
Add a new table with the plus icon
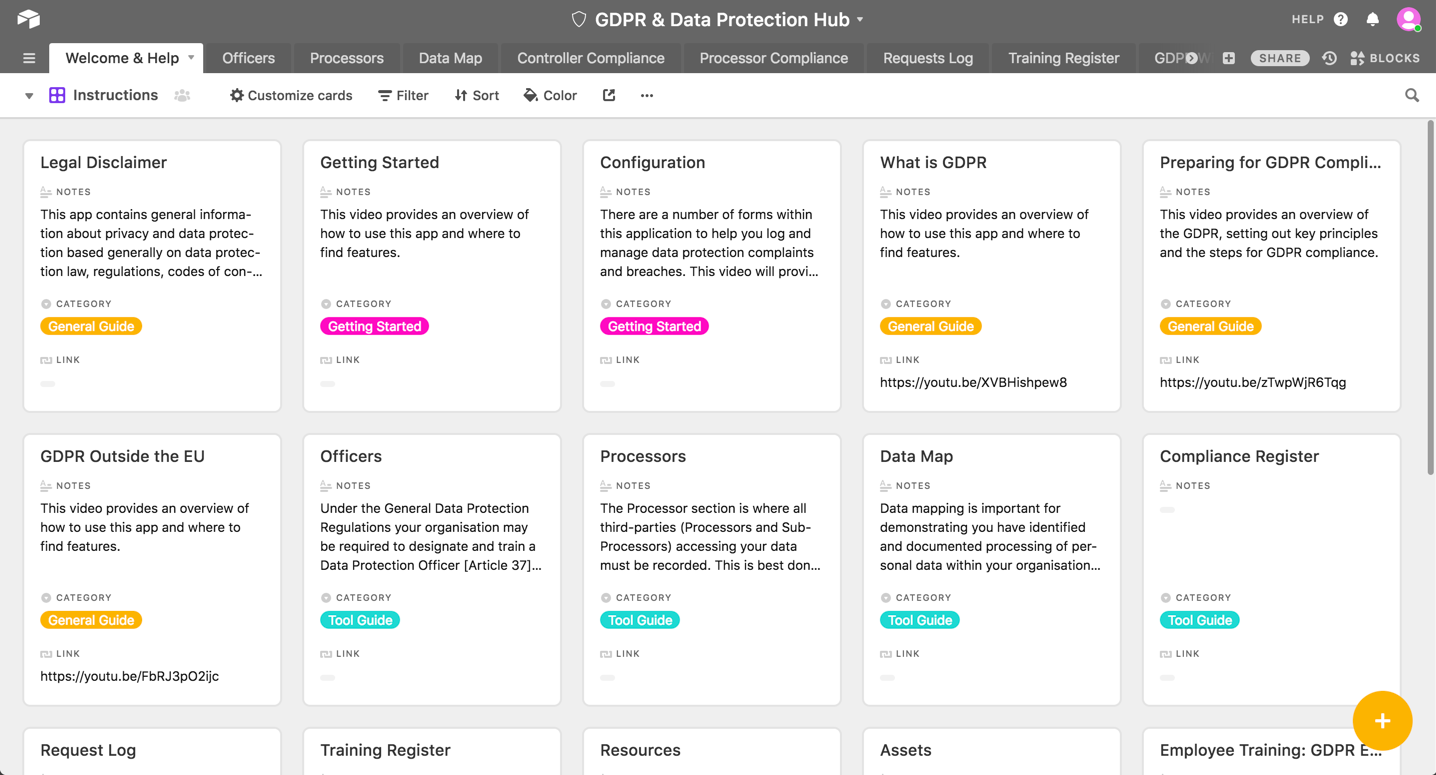[1228, 58]
